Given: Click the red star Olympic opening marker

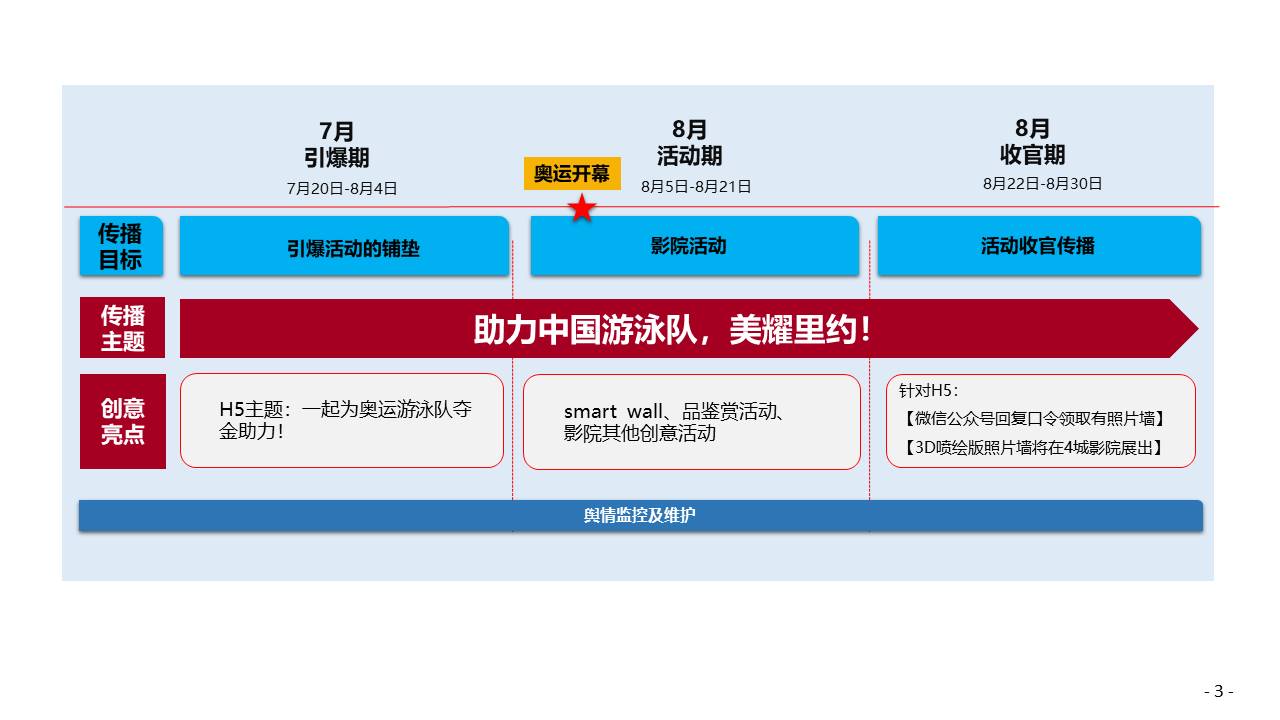Looking at the screenshot, I should click(x=582, y=209).
